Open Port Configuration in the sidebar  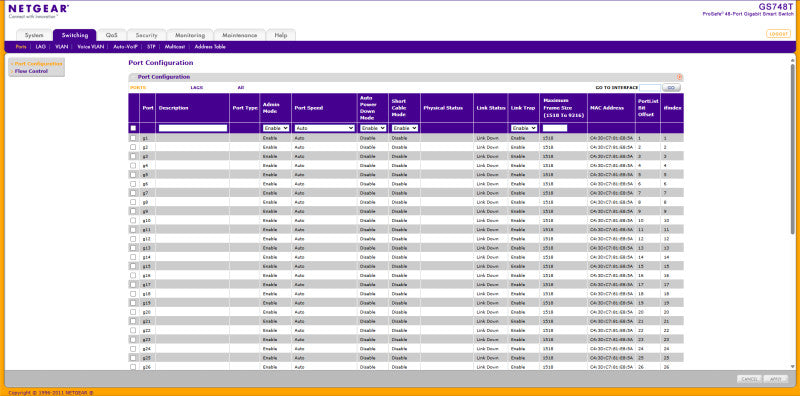pyautogui.click(x=38, y=64)
